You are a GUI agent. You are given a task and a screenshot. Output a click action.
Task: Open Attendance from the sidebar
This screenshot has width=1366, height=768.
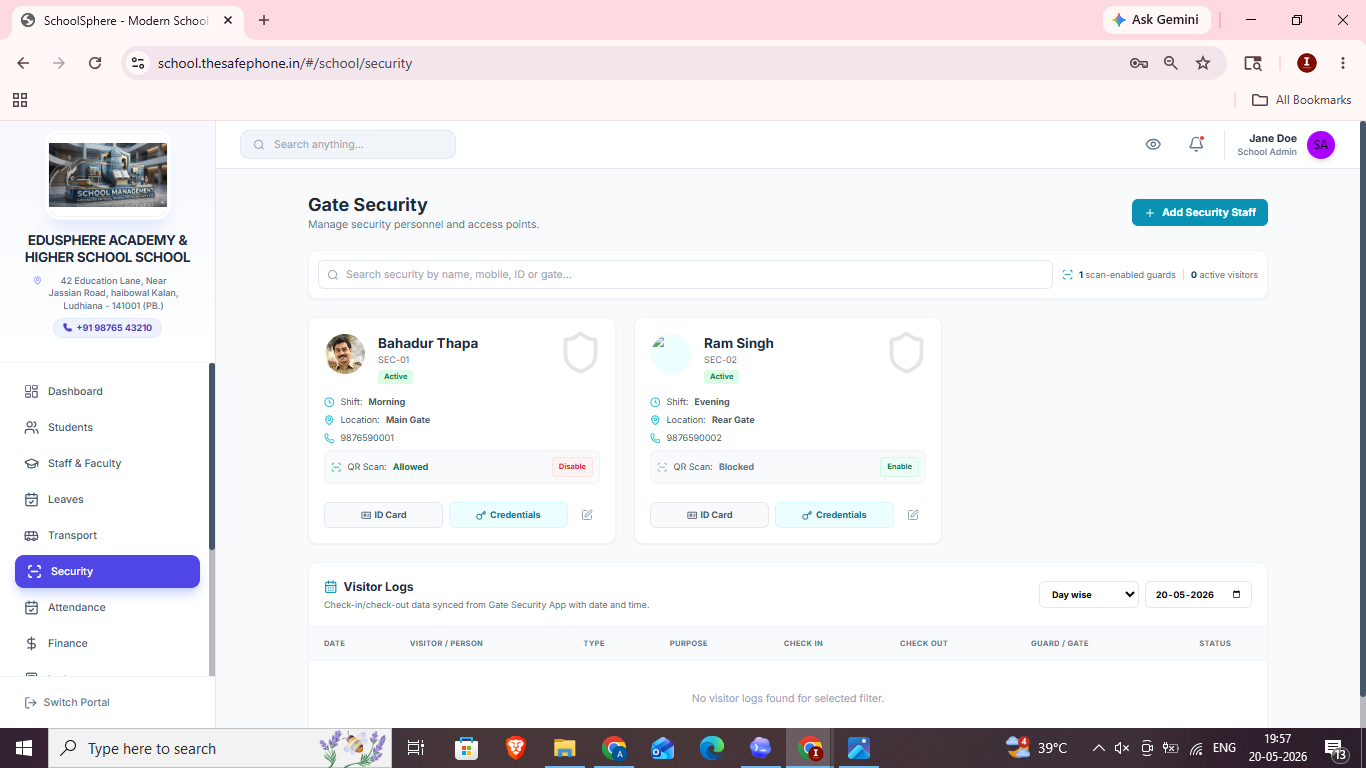tap(107, 607)
